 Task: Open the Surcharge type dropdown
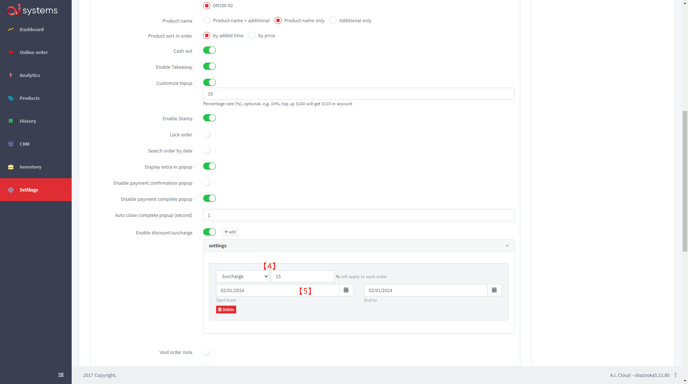(x=243, y=276)
